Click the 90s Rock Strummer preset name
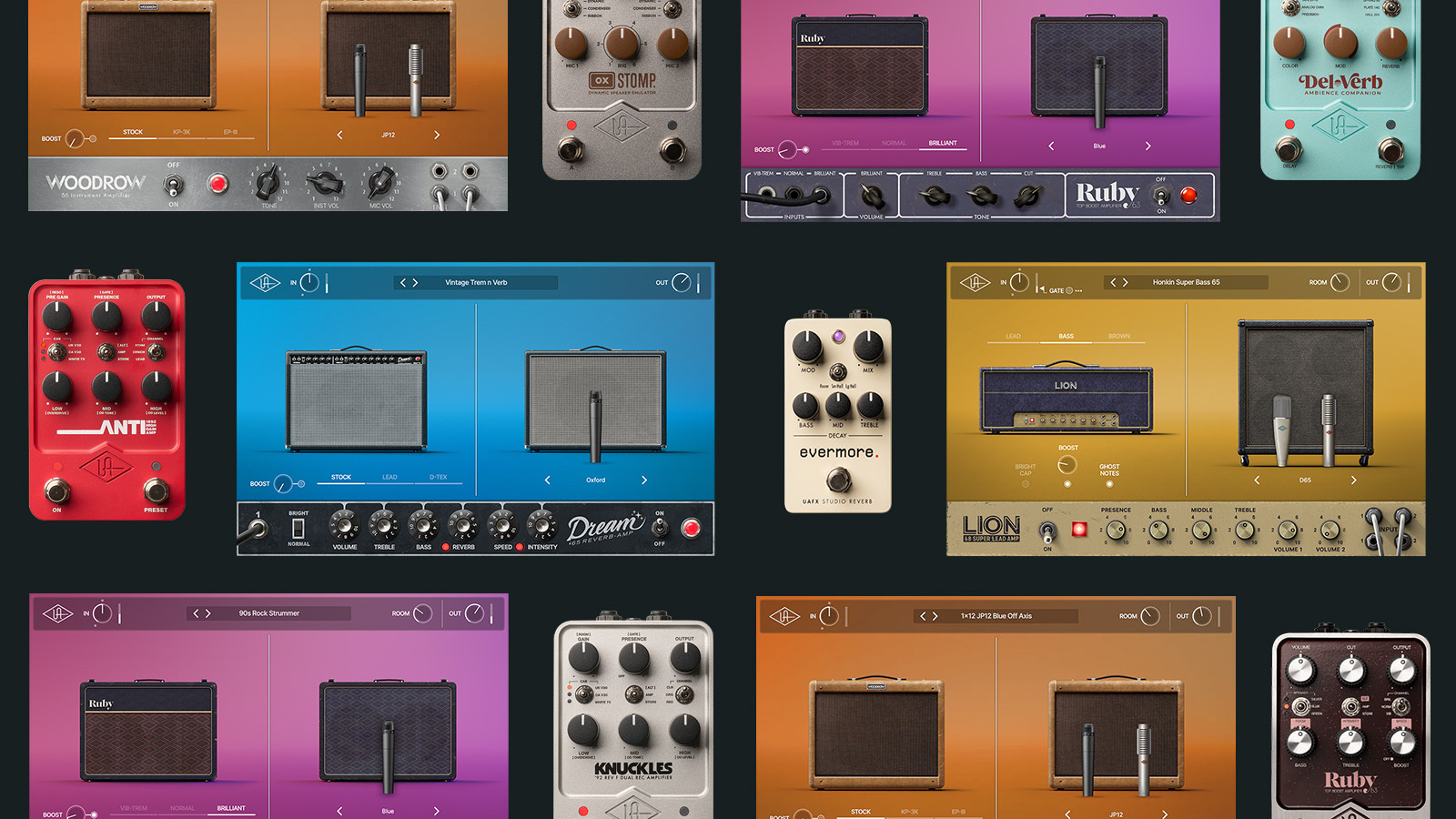This screenshot has width=1456, height=819. (269, 613)
